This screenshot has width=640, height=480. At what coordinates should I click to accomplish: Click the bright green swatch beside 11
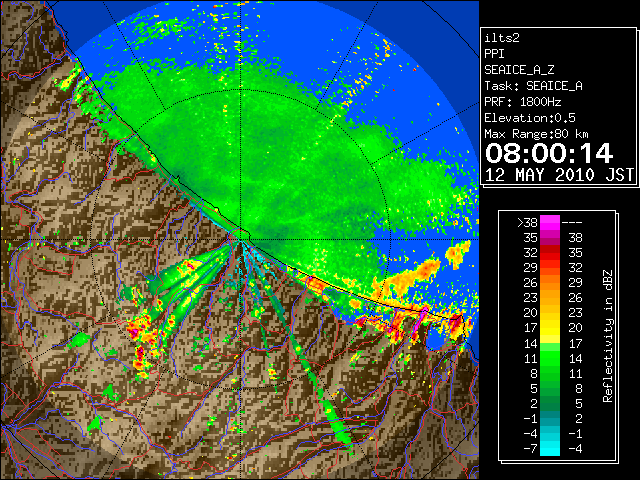[x=550, y=358]
